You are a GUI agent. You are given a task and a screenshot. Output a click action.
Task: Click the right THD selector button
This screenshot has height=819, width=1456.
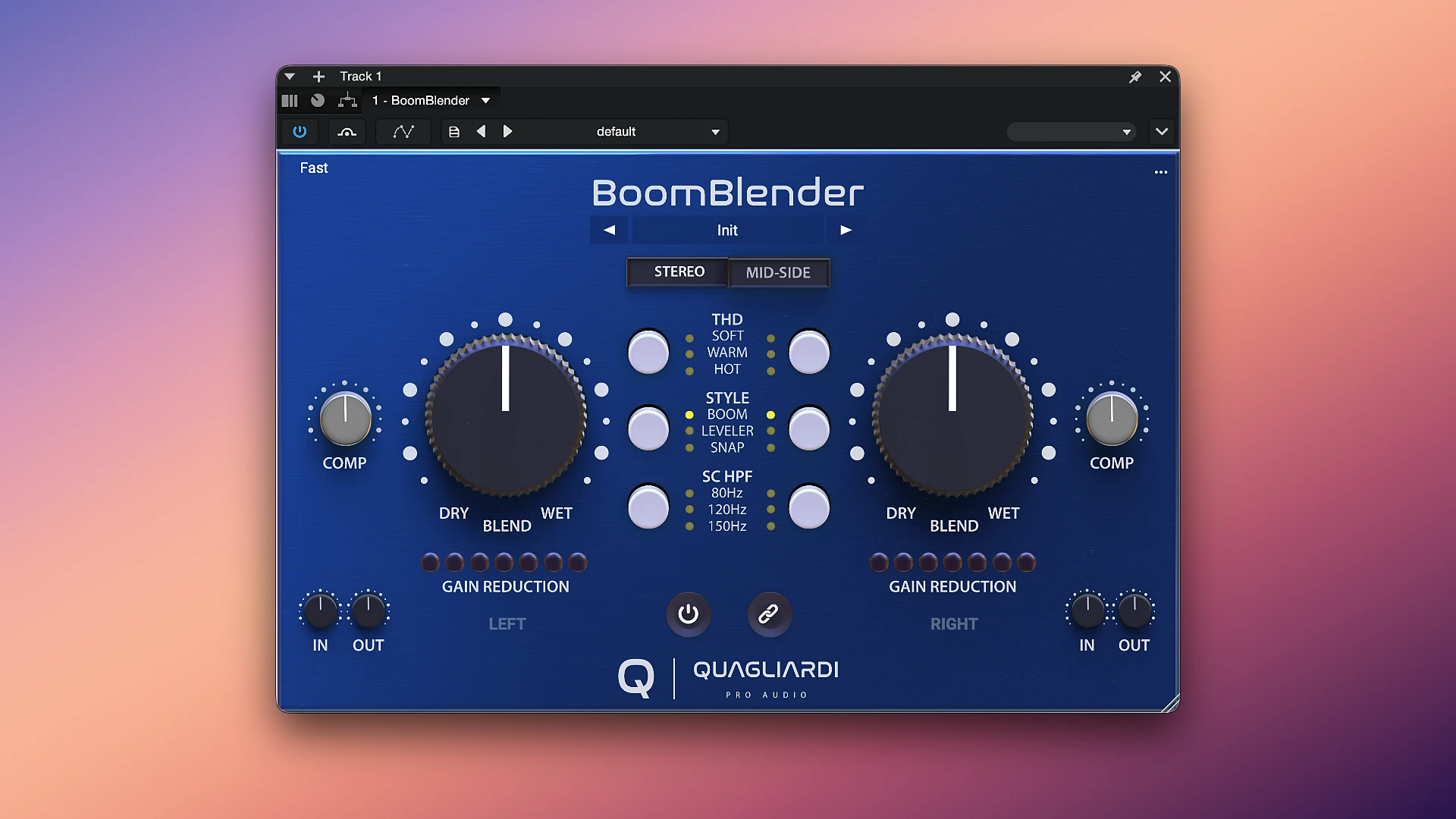pyautogui.click(x=809, y=352)
